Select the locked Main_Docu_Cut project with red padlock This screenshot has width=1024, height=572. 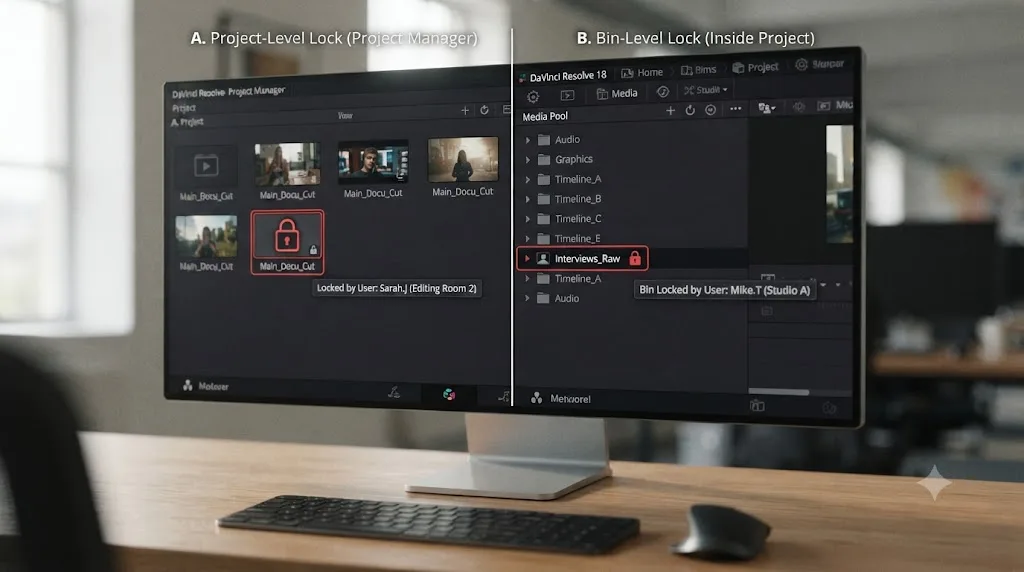coord(287,242)
